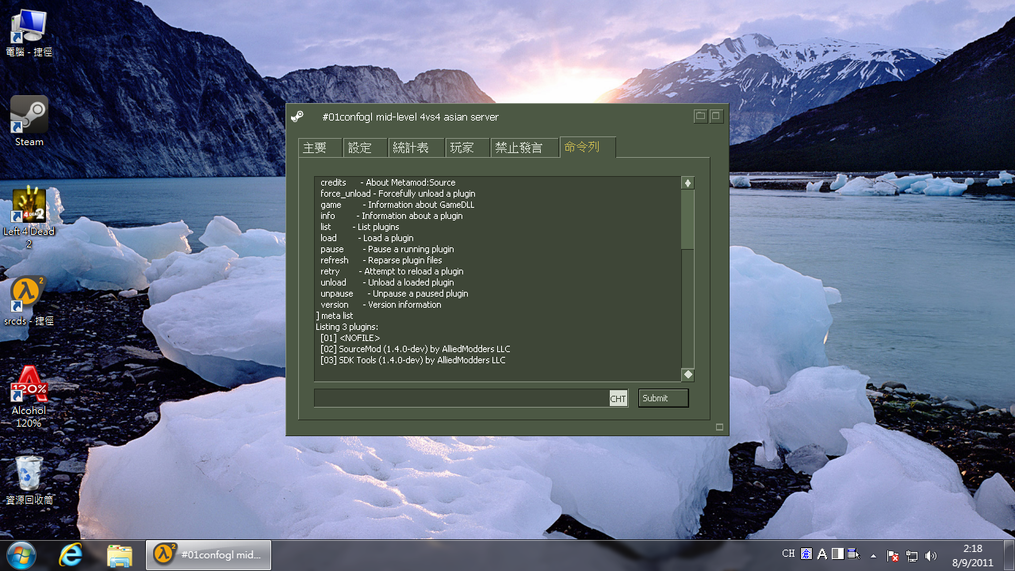This screenshot has height=571, width=1015.
Task: Open the Windows Start menu
Action: (21, 555)
